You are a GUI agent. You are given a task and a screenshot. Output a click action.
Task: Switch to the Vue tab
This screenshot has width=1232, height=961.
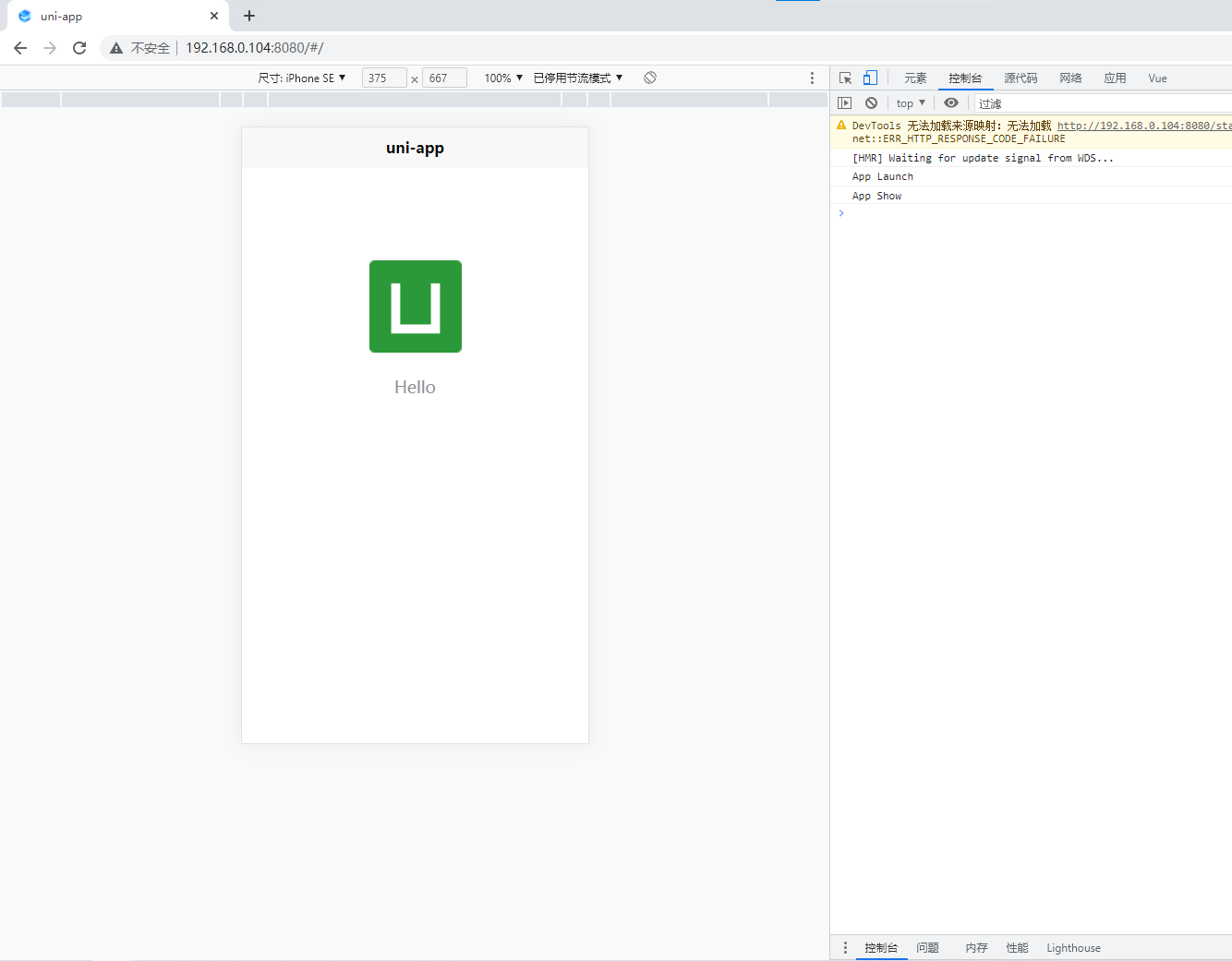pos(1157,78)
